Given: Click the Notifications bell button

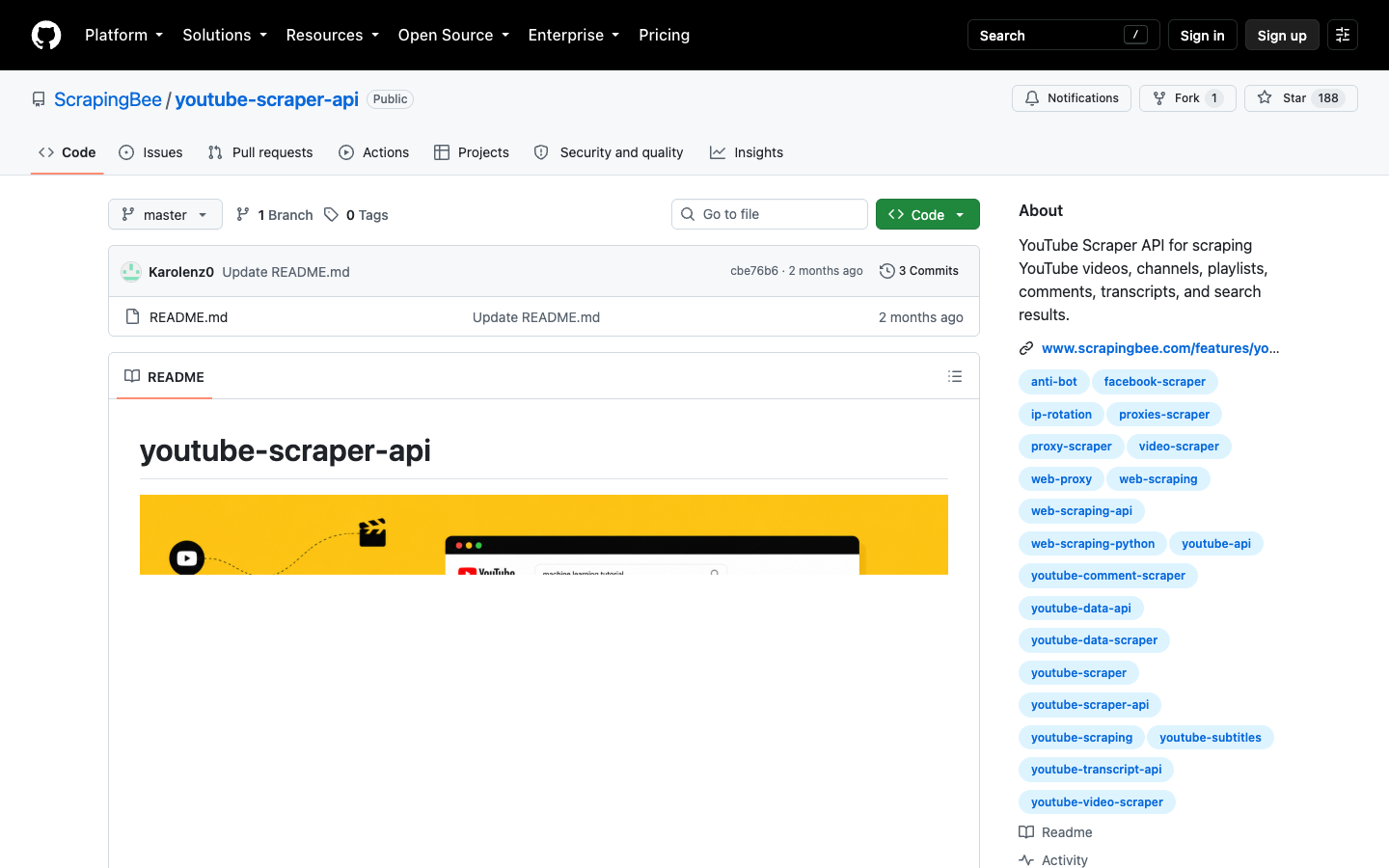Looking at the screenshot, I should click(x=1072, y=98).
